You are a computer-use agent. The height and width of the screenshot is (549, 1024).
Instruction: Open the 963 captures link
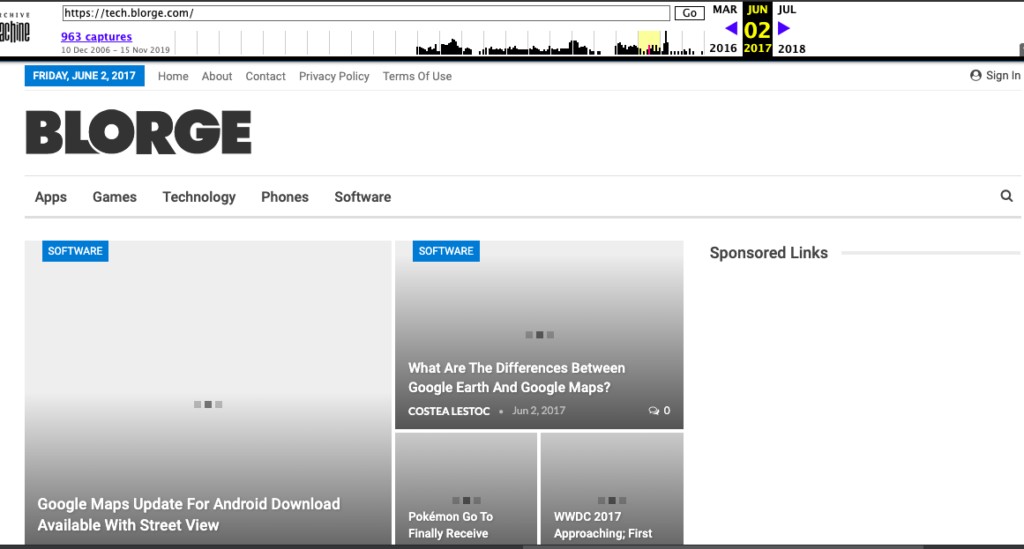(97, 37)
